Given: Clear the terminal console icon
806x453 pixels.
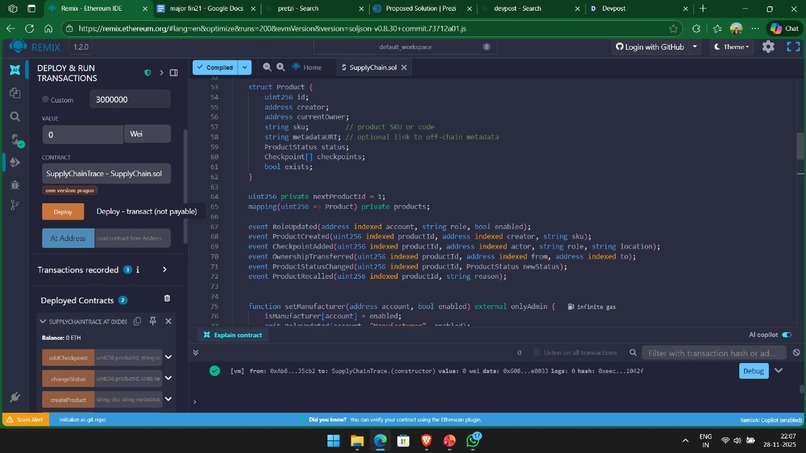Looking at the screenshot, I should [796, 353].
